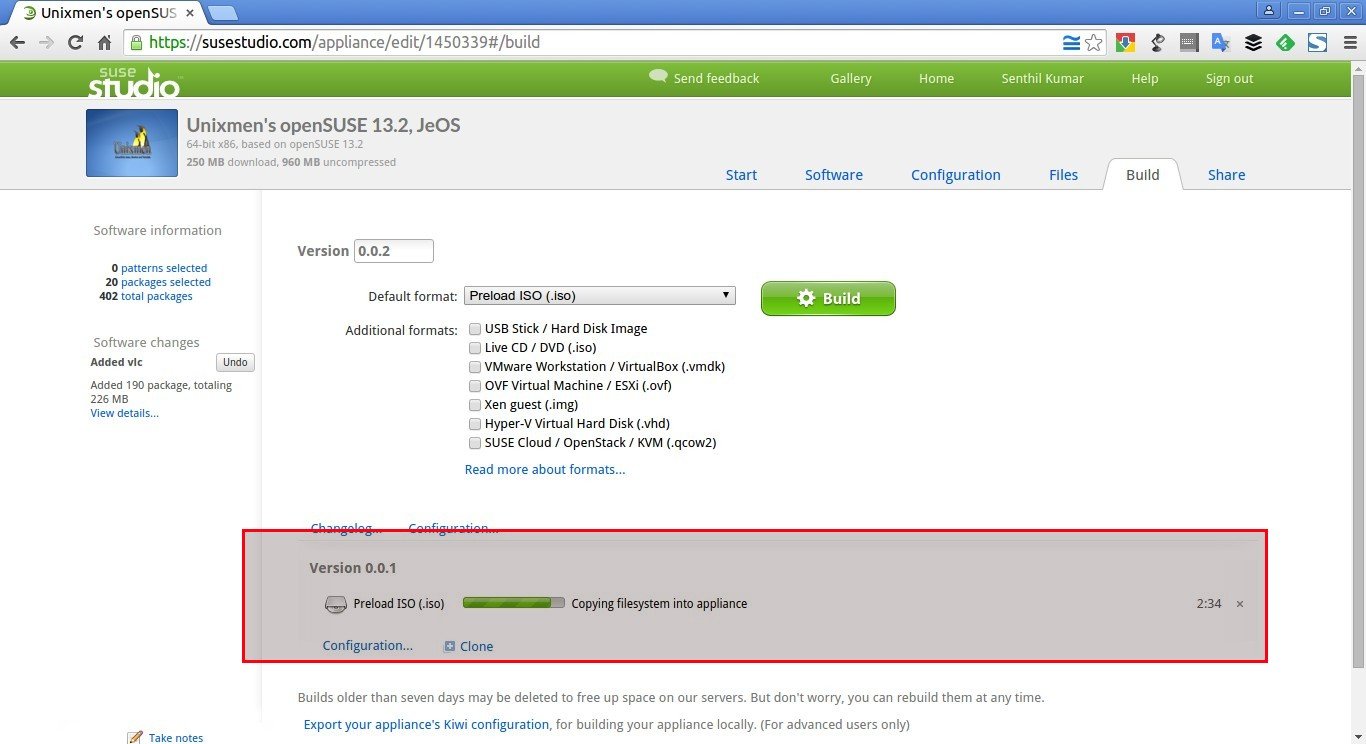The width and height of the screenshot is (1366, 744).
Task: Open the patterns selected link
Action: coord(164,268)
